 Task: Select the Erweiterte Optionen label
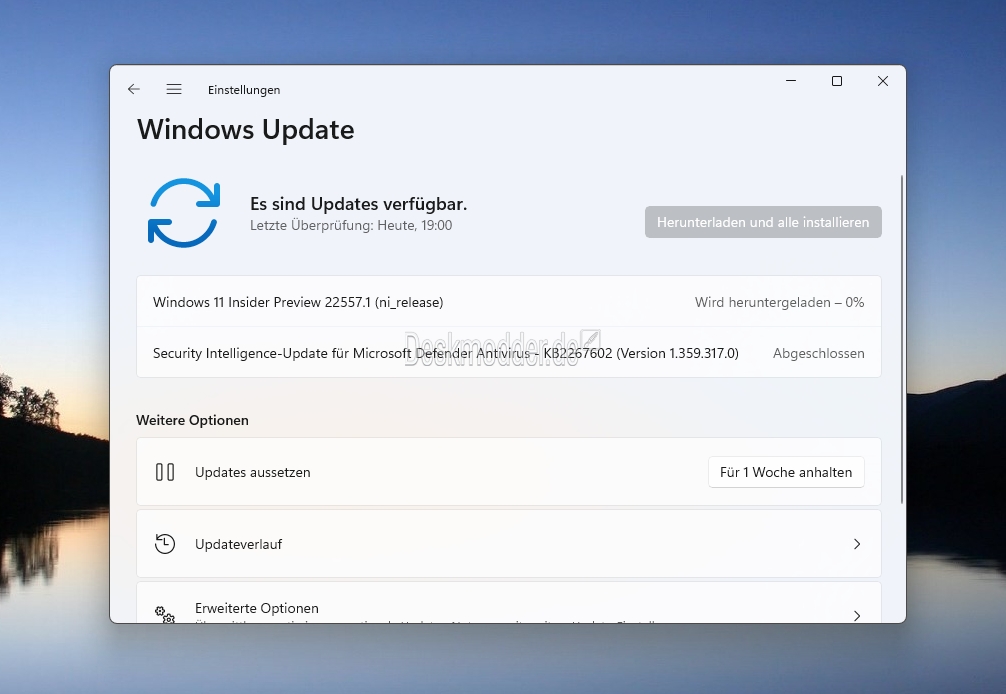click(257, 608)
